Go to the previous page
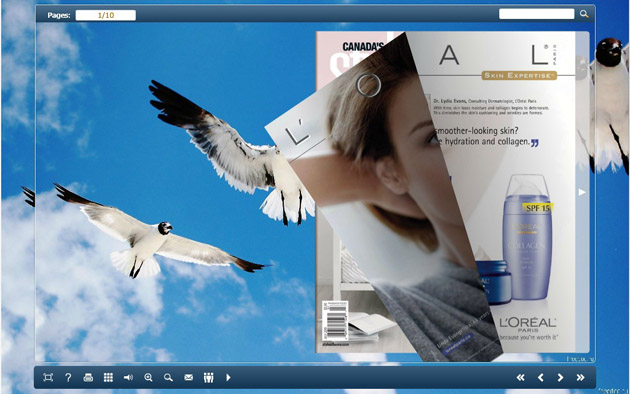 tap(540, 378)
